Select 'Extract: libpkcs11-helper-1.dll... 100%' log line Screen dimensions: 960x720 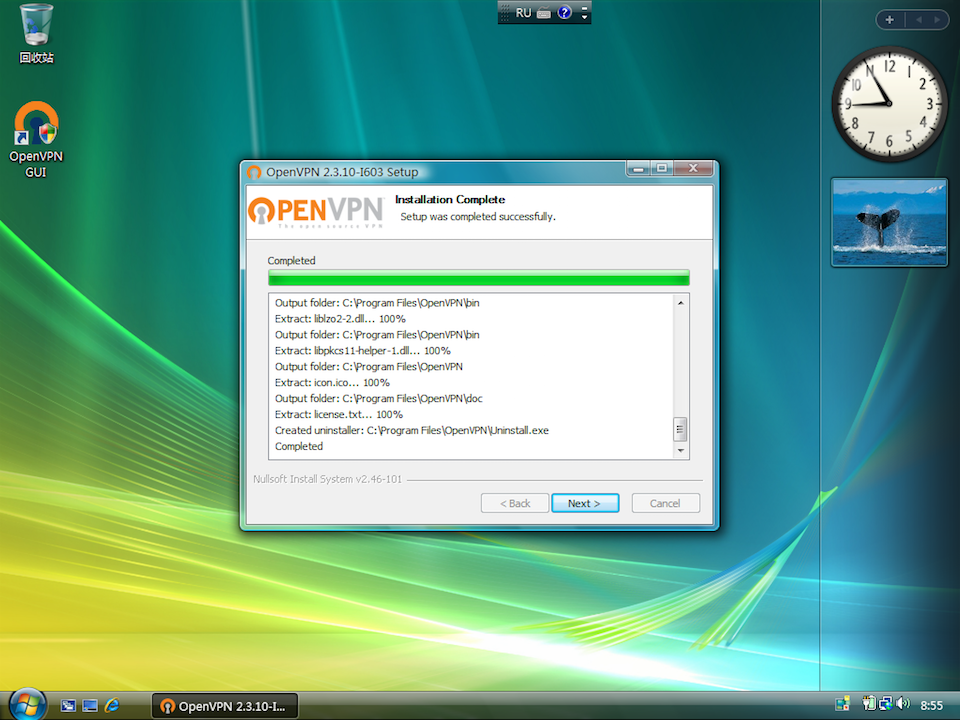362,351
